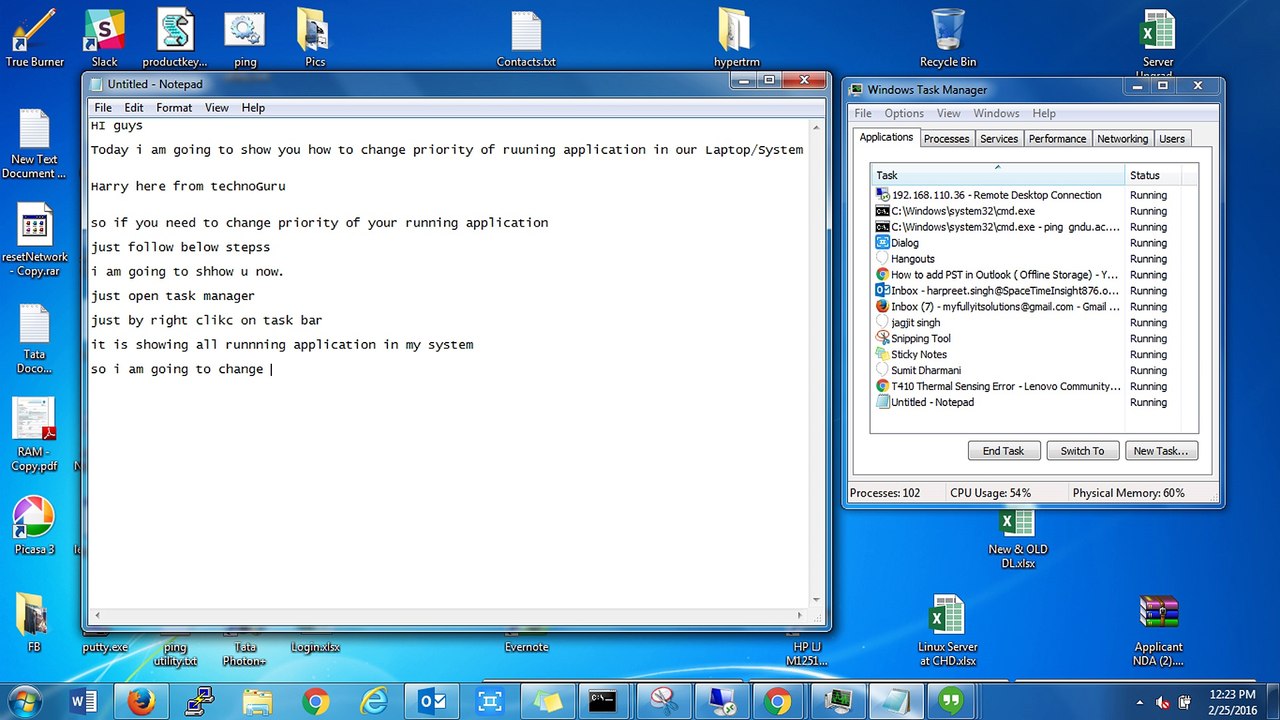This screenshot has width=1280, height=720.
Task: Open Microsoft Word from the taskbar
Action: pyautogui.click(x=84, y=701)
